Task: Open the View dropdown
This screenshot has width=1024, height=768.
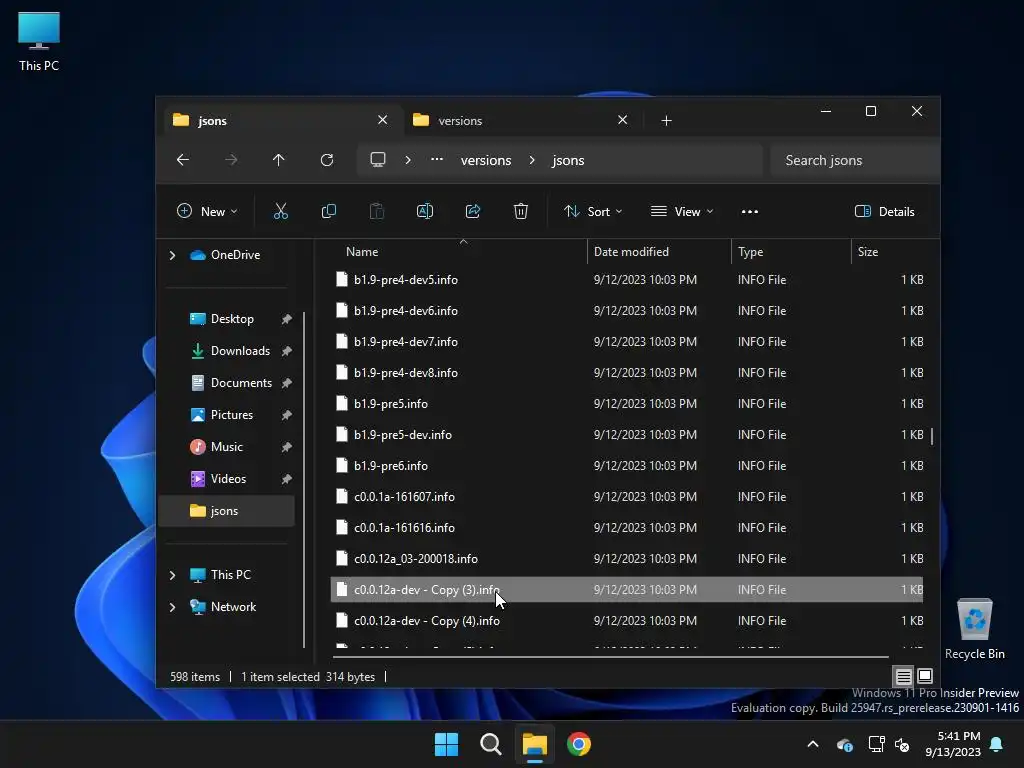Action: (682, 211)
